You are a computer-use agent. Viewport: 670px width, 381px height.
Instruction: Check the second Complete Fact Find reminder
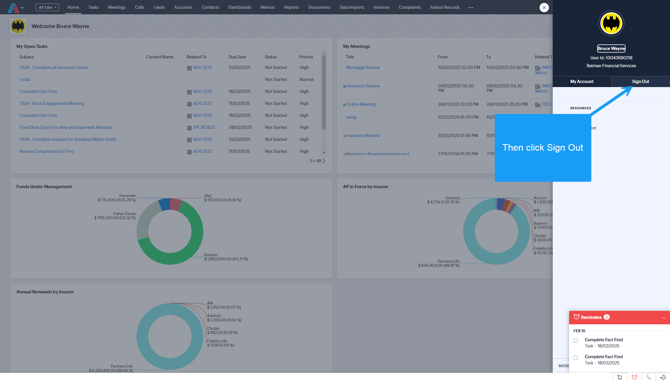point(576,357)
